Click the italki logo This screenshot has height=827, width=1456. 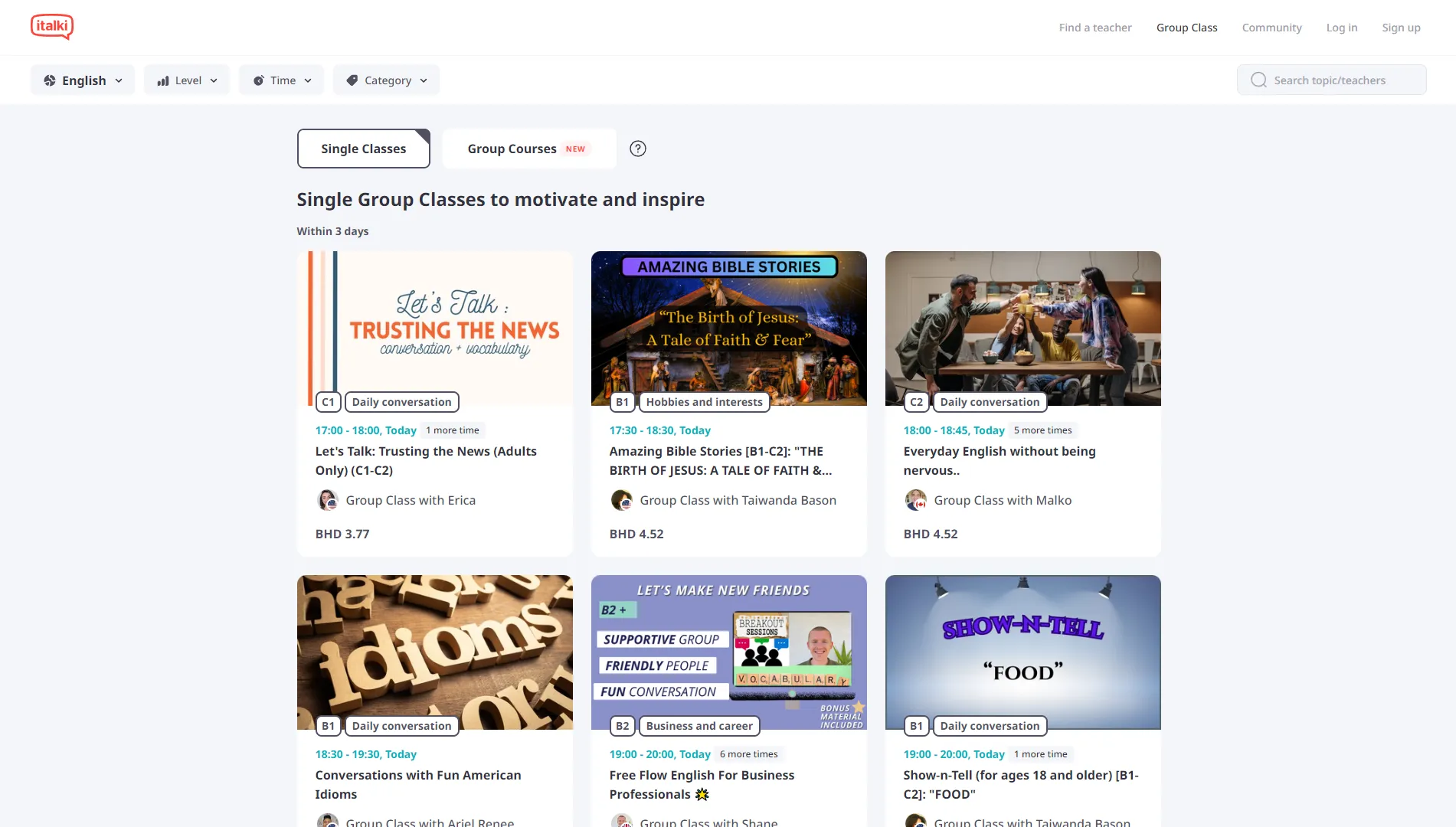[x=52, y=27]
